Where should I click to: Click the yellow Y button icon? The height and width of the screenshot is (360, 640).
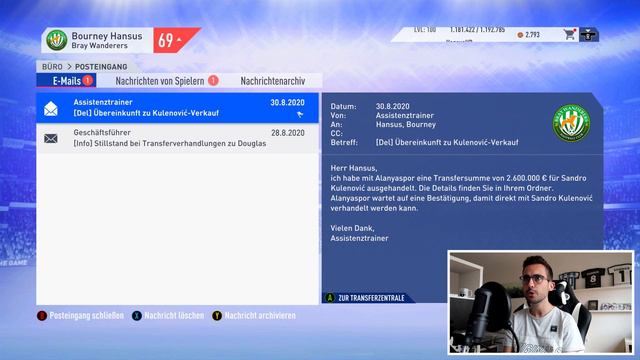tap(217, 316)
